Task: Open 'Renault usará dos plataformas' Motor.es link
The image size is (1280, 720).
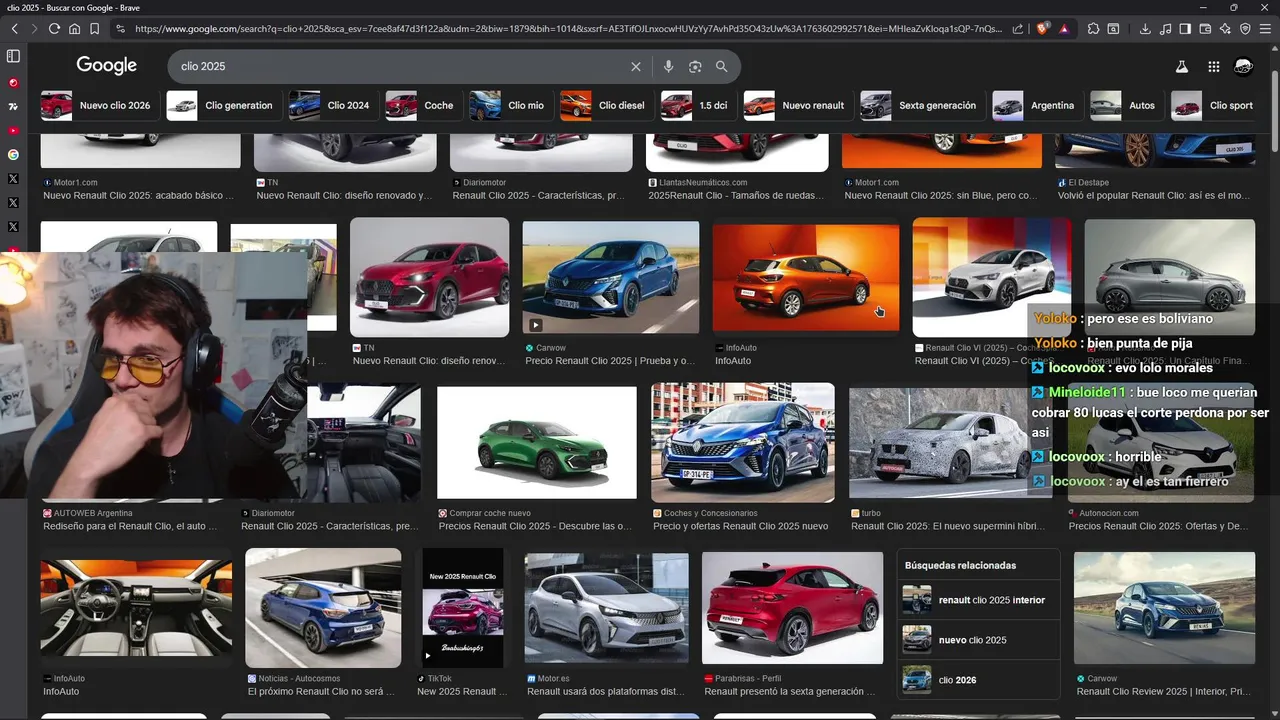Action: (x=606, y=692)
